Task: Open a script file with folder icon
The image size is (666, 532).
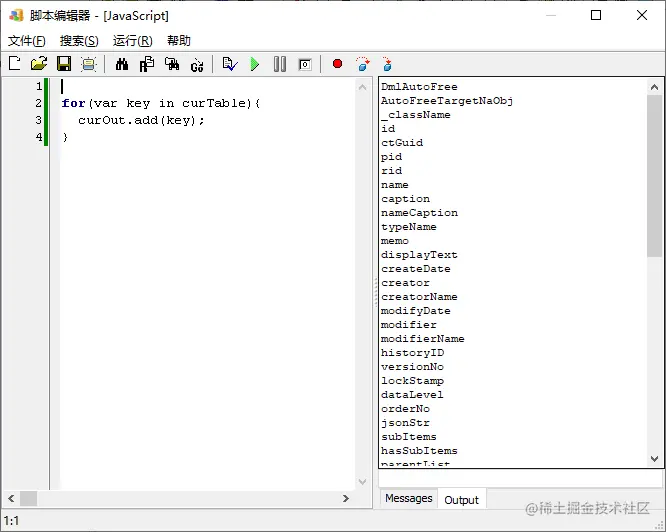Action: point(39,64)
